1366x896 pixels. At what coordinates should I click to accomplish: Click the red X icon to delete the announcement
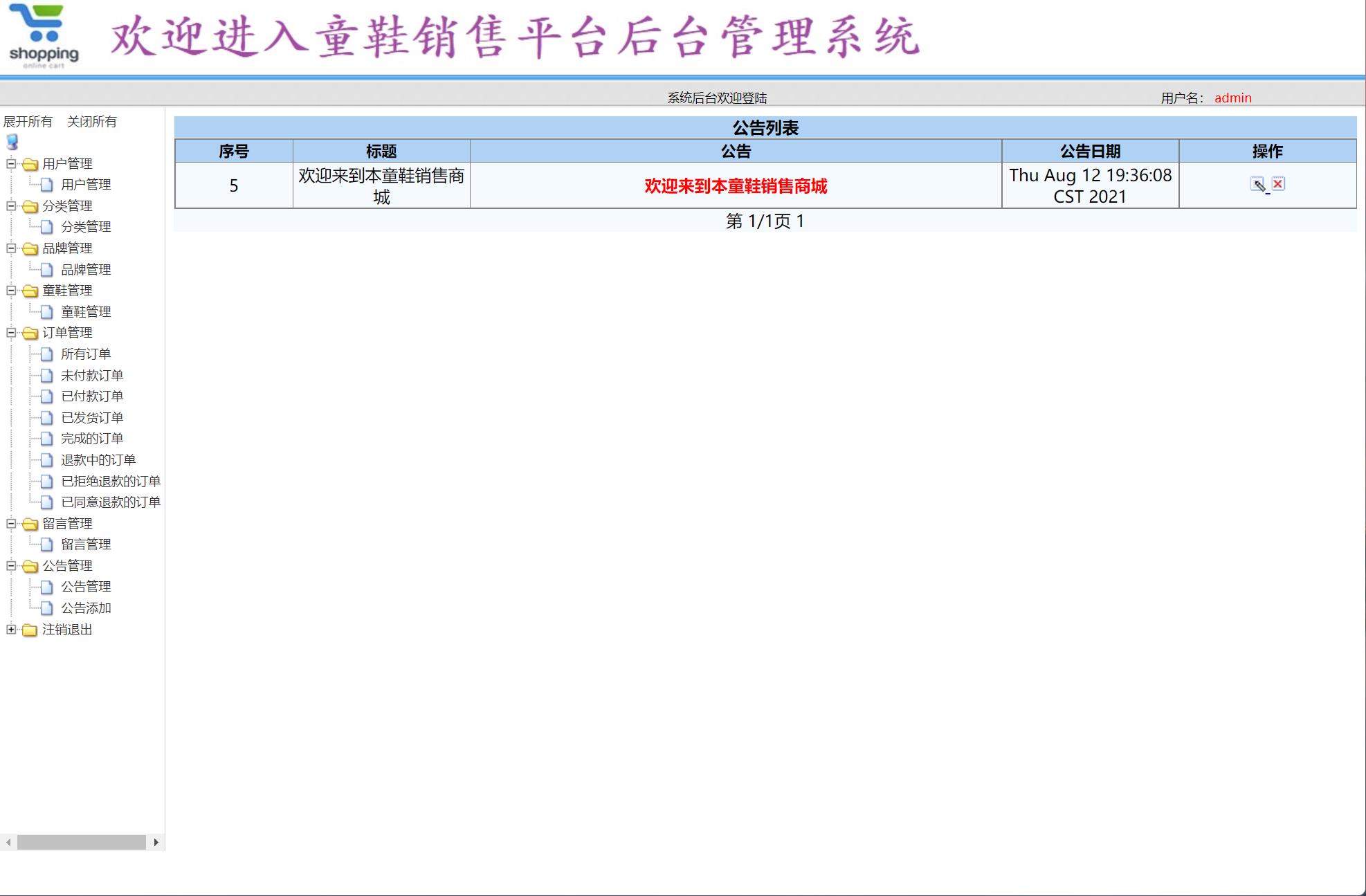[1278, 183]
